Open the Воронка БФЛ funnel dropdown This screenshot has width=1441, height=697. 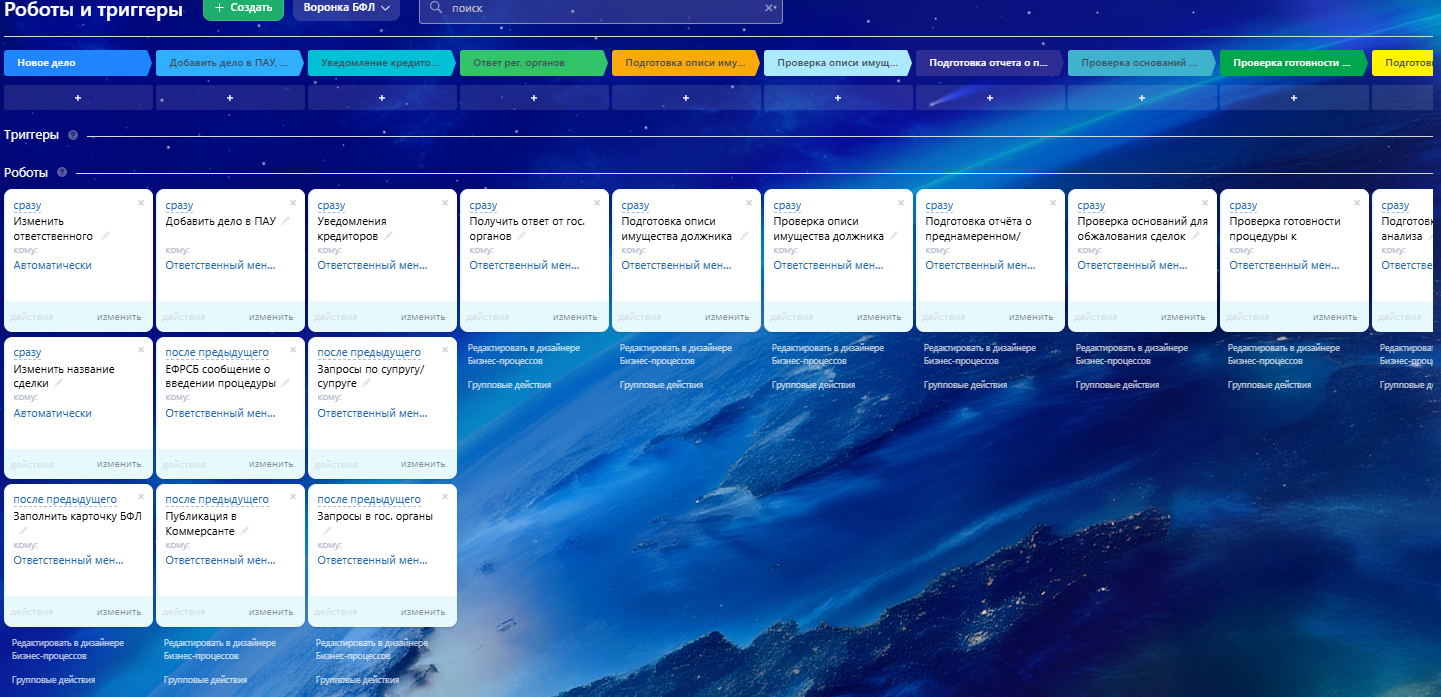click(x=346, y=8)
